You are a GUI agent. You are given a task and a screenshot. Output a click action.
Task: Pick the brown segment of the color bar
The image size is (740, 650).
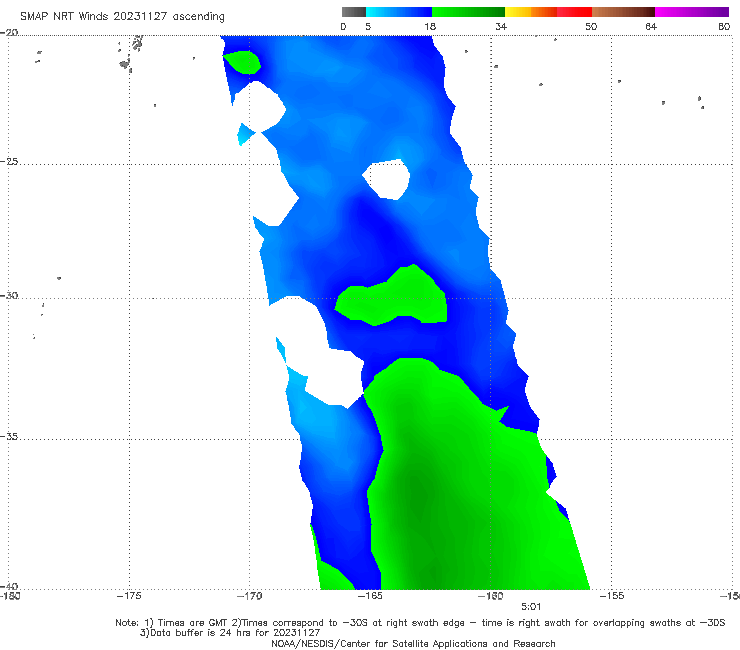[x=623, y=12]
